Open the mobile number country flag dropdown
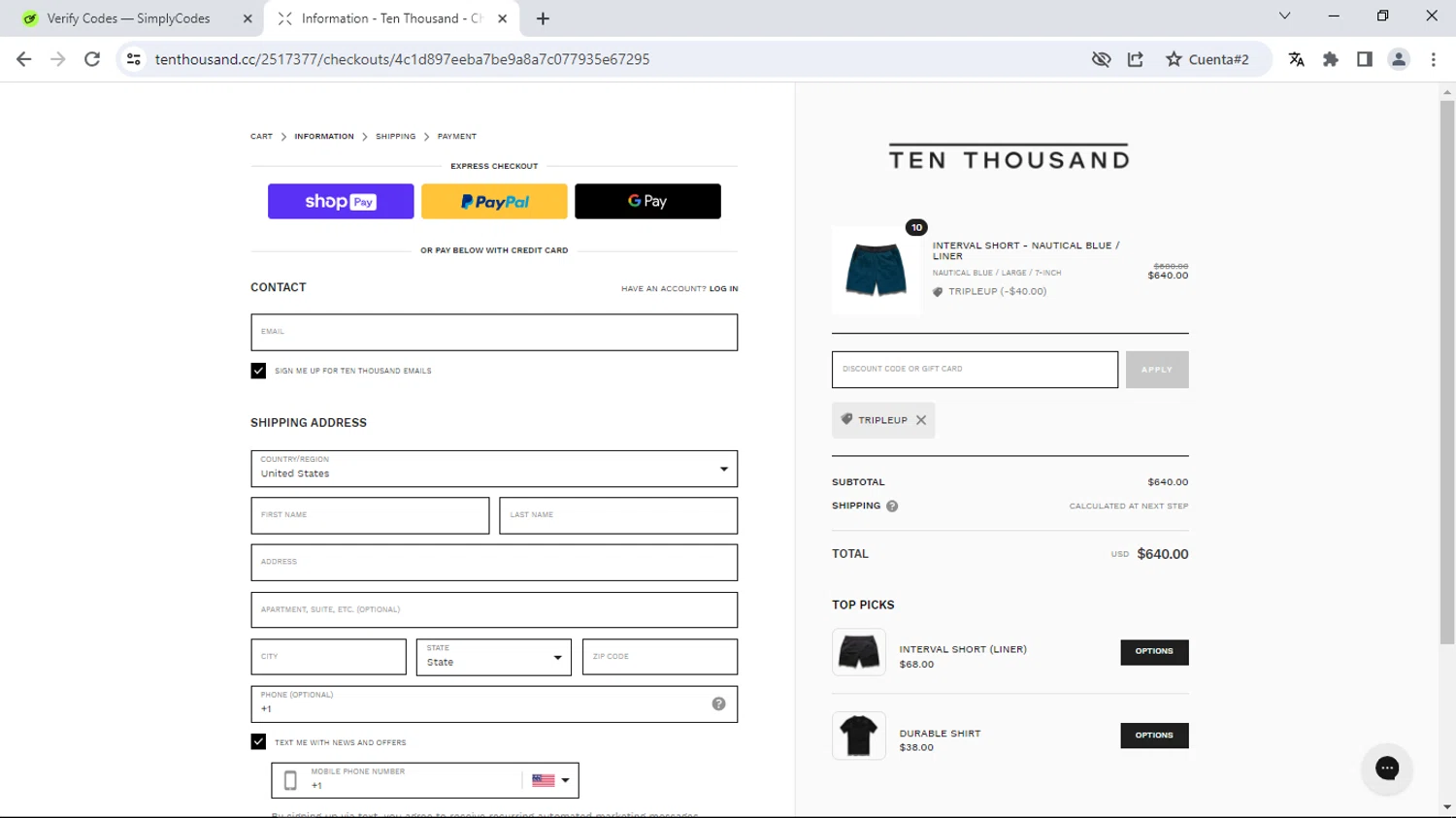1456x818 pixels. tap(550, 780)
